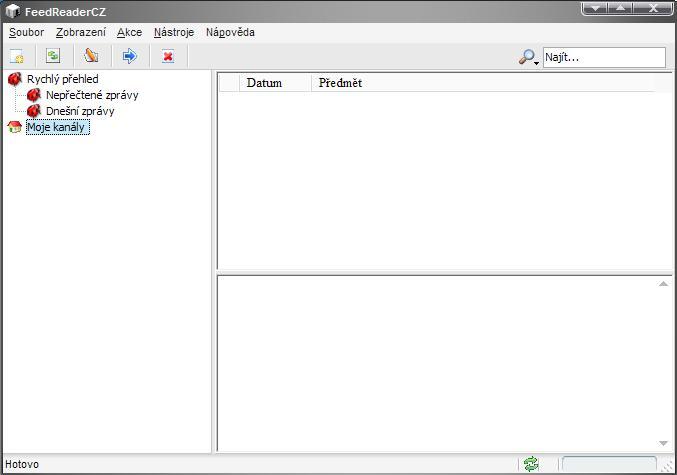The image size is (677, 475).
Task: Sort messages by Předmět column header
Action: pos(340,83)
